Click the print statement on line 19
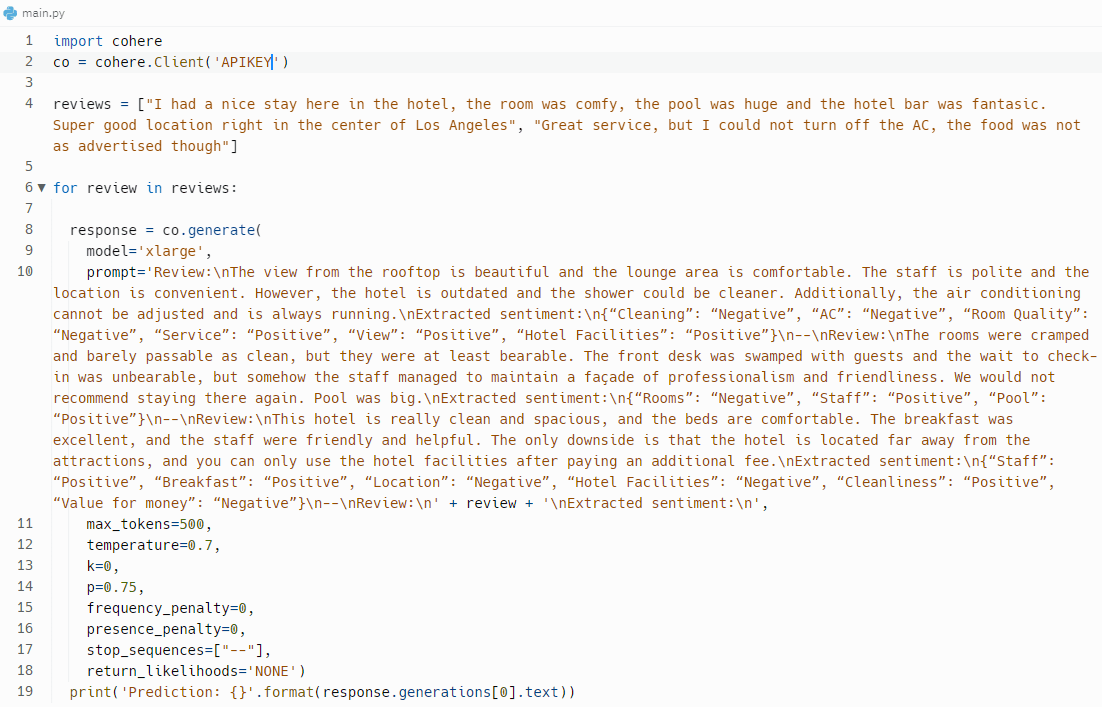1102x707 pixels. pyautogui.click(x=323, y=692)
